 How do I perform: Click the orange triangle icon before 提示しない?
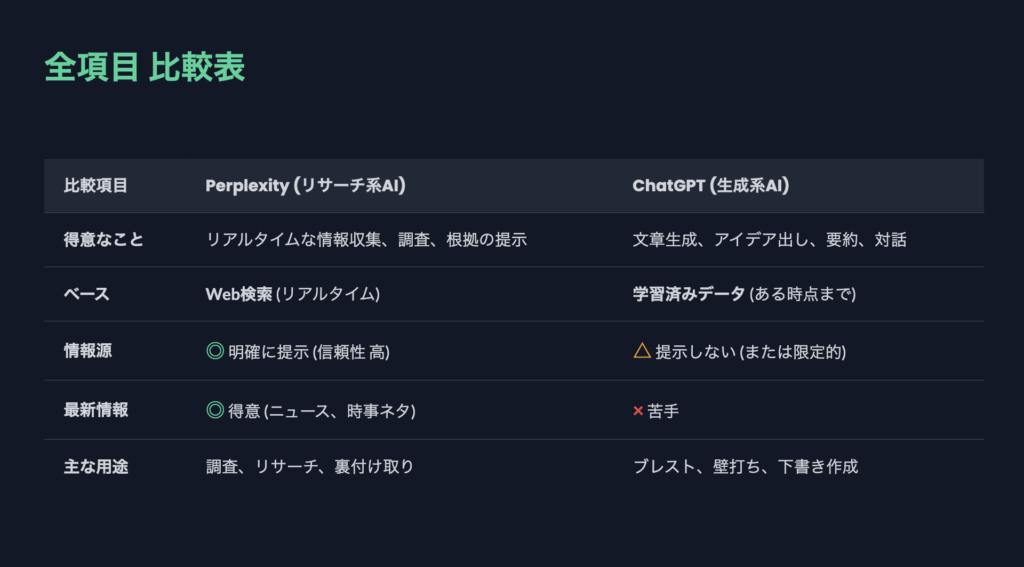[642, 351]
